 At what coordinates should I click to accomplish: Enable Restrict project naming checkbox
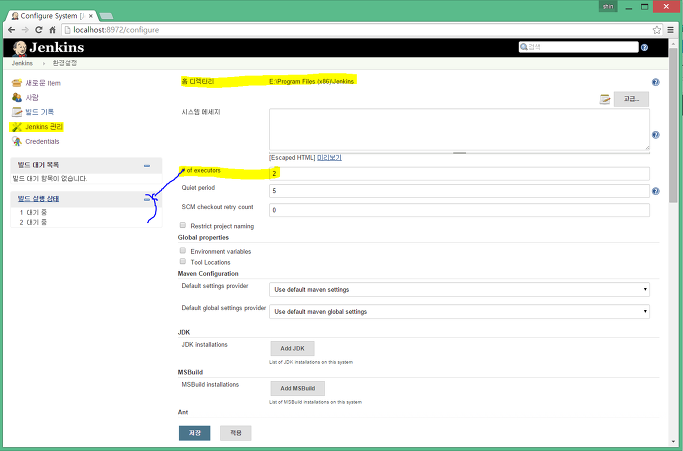[183, 225]
